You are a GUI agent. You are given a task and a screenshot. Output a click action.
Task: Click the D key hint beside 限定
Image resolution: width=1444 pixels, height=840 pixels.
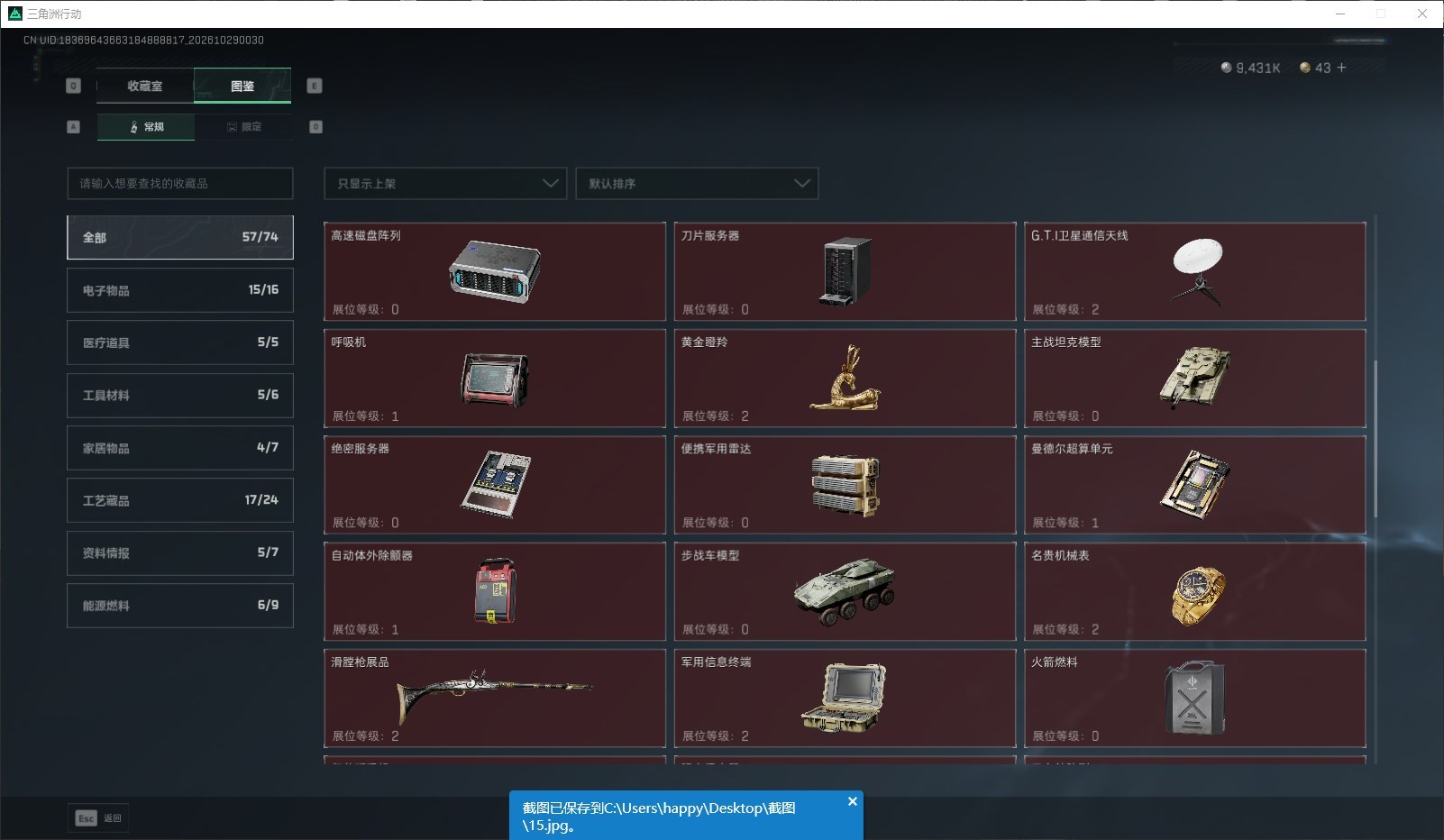pyautogui.click(x=315, y=127)
